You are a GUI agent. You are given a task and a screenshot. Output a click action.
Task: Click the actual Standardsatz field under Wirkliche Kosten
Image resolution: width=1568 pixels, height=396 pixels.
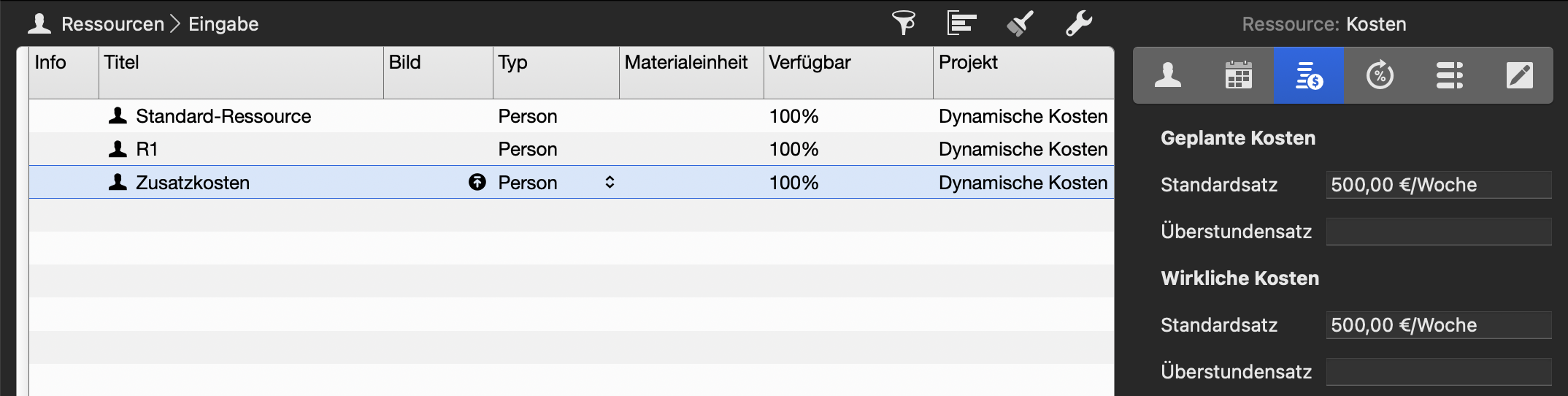(x=1438, y=325)
